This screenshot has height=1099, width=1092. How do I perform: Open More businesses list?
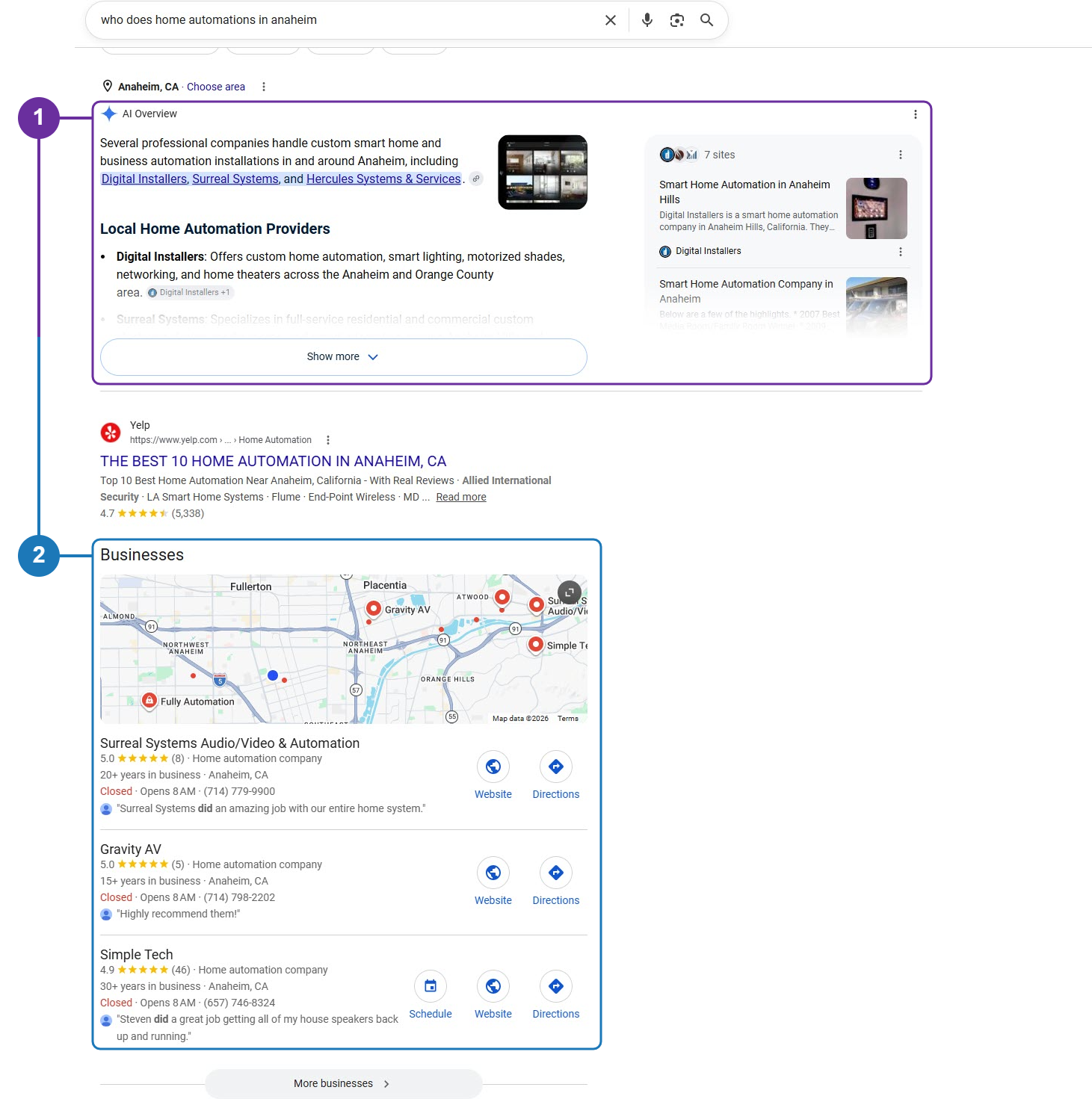[x=344, y=1083]
